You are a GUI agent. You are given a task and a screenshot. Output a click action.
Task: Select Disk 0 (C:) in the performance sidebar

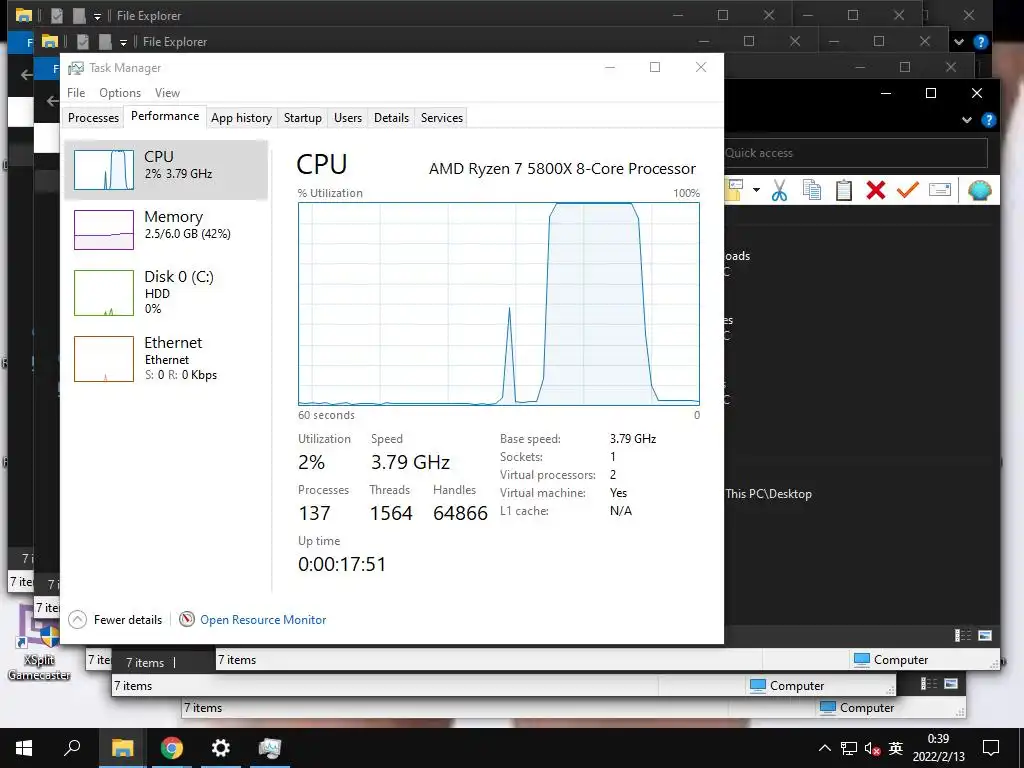pyautogui.click(x=166, y=293)
